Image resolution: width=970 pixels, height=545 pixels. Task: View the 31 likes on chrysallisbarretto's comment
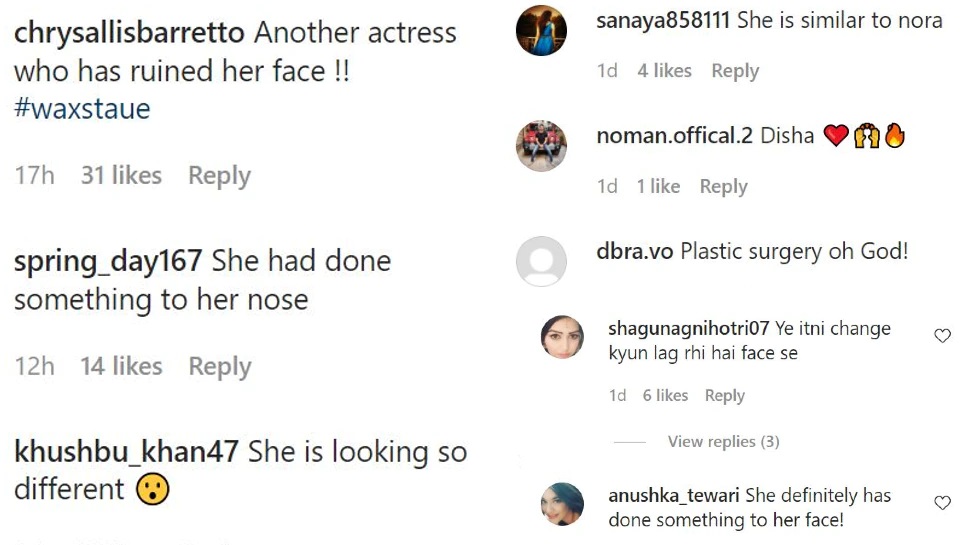(x=121, y=176)
